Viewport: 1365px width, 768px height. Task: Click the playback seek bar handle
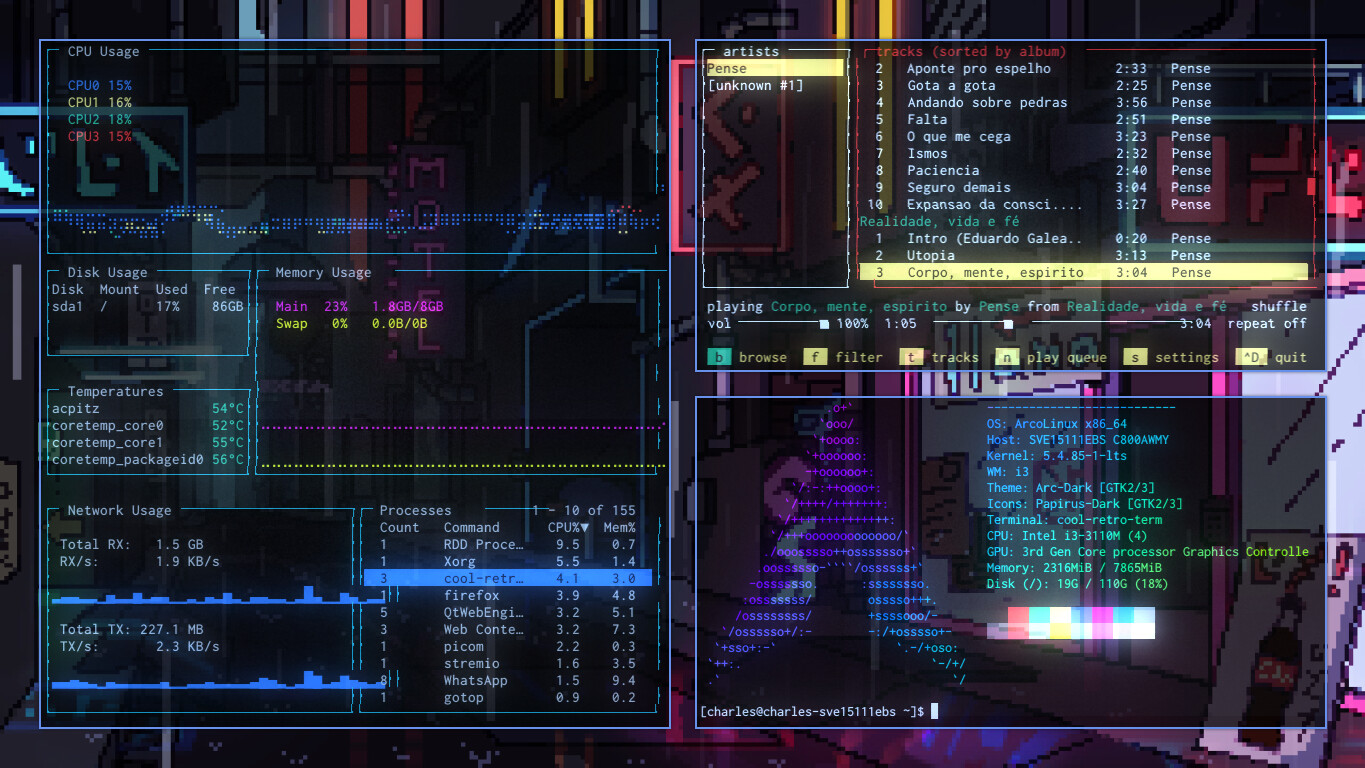coord(1008,324)
